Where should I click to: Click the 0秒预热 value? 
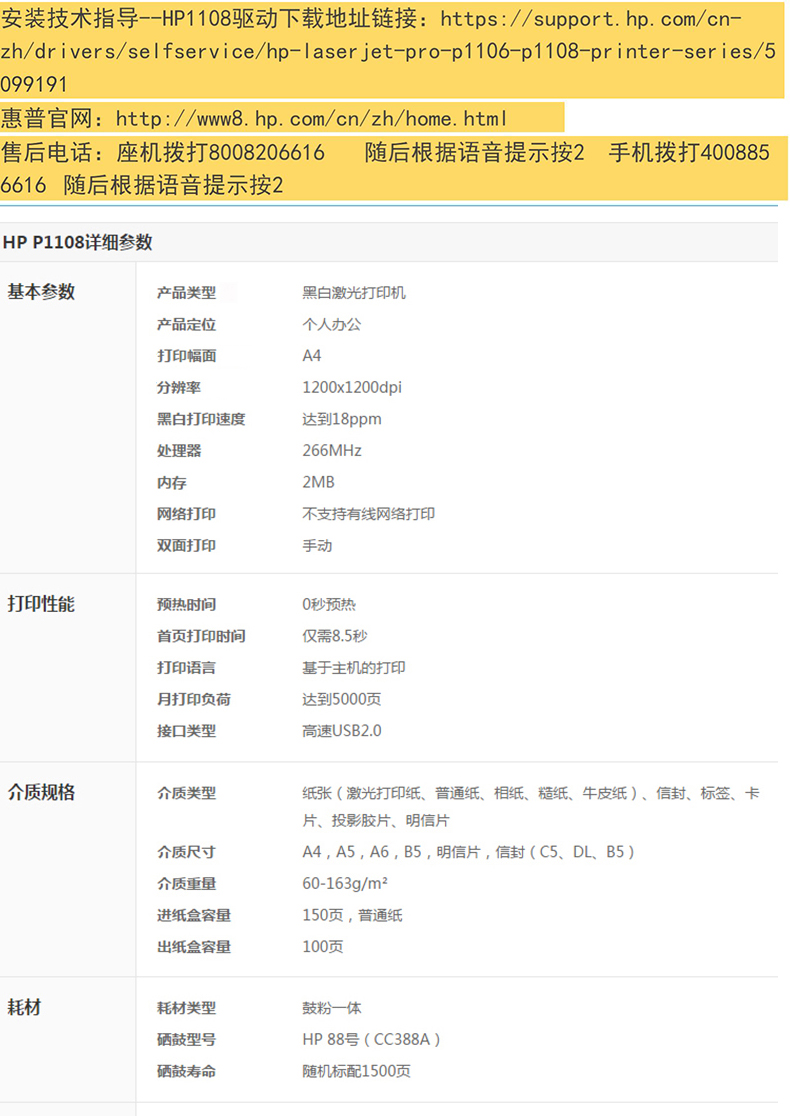pos(329,604)
